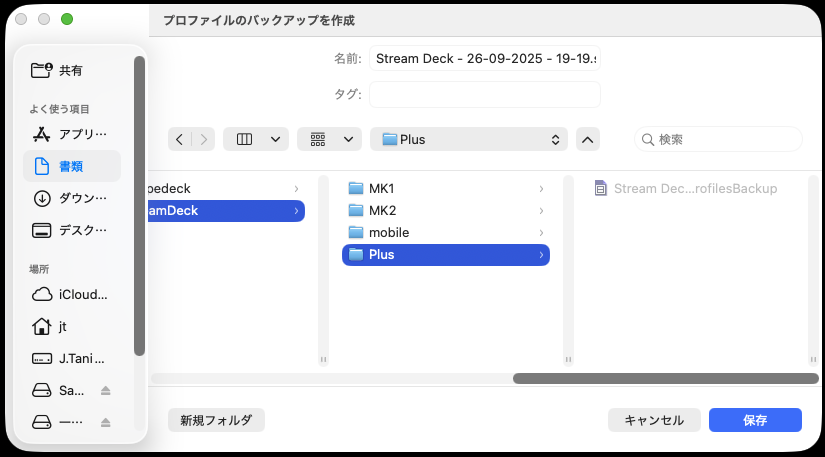
Task: Edit the 名前 filename field
Action: [485, 58]
